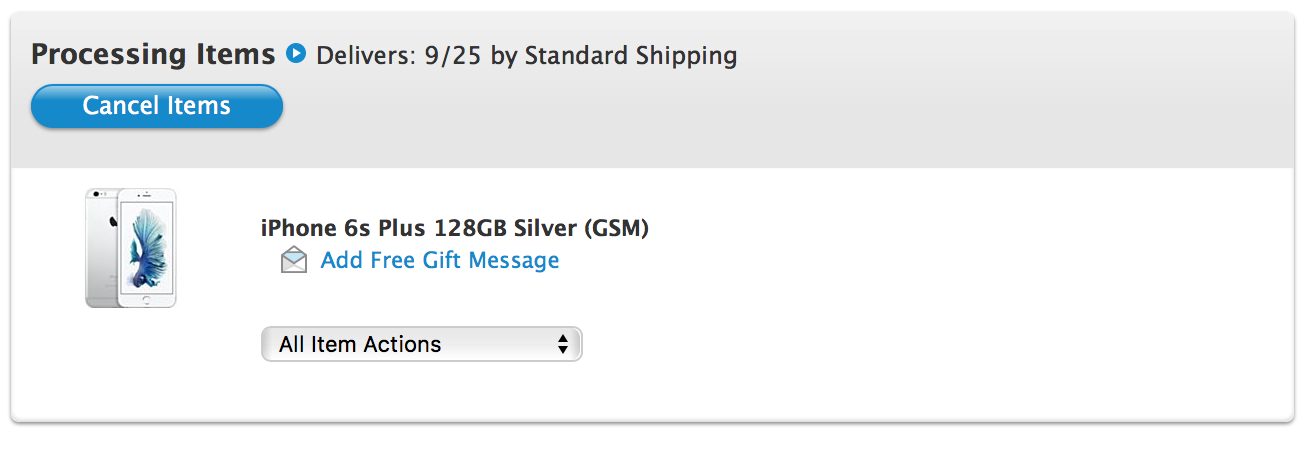Click the word "Cancel" on the blue button
The width and height of the screenshot is (1310, 450).
(116, 106)
